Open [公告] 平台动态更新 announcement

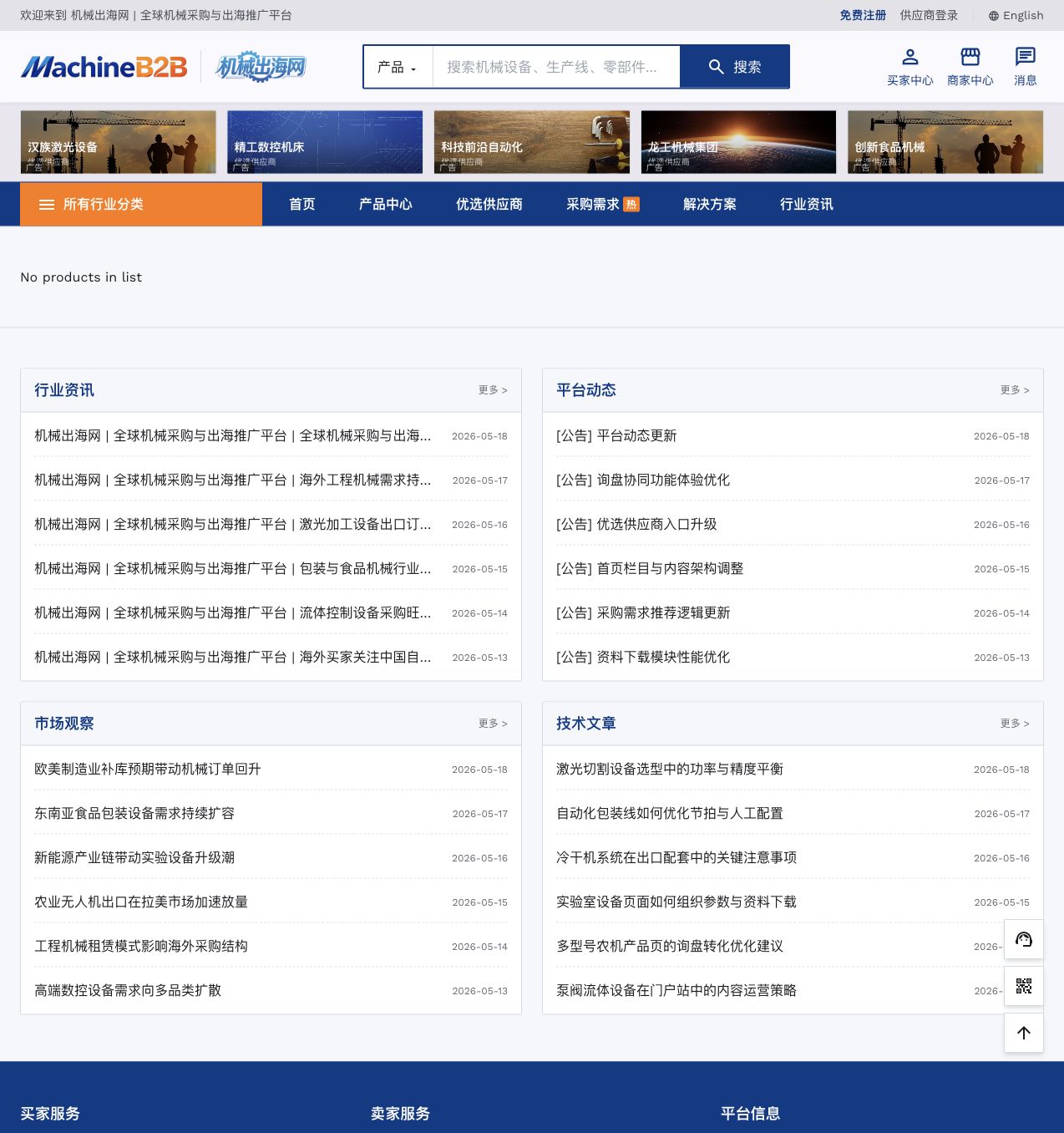[616, 436]
